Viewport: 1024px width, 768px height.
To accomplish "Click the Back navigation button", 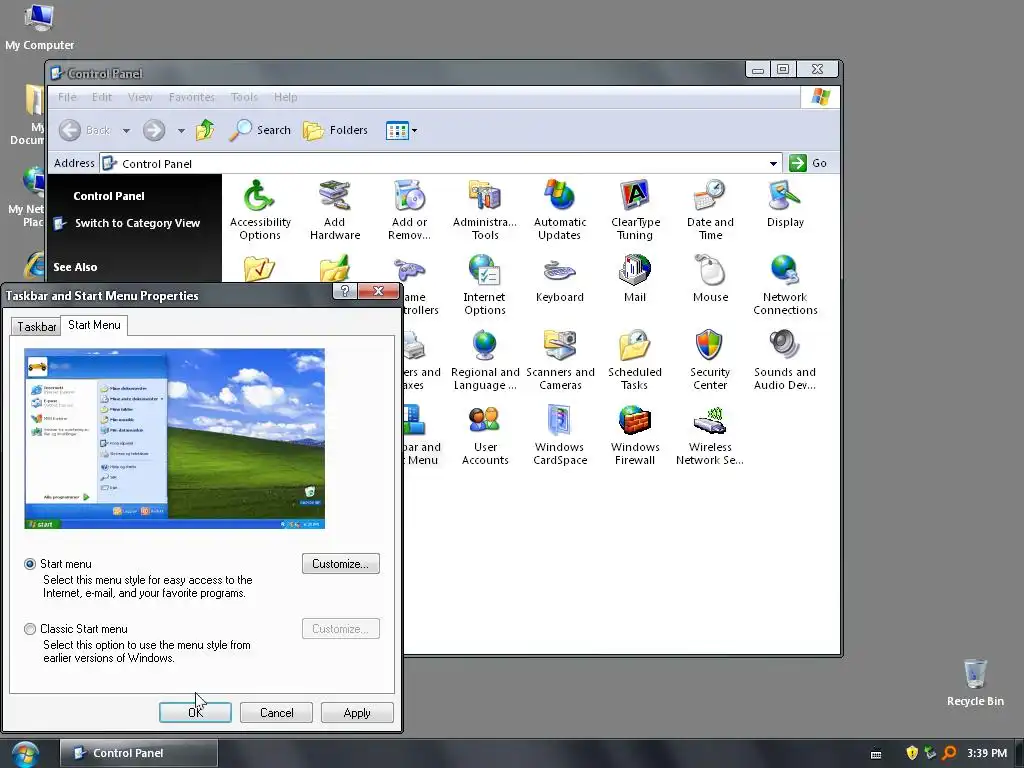I will pos(85,130).
